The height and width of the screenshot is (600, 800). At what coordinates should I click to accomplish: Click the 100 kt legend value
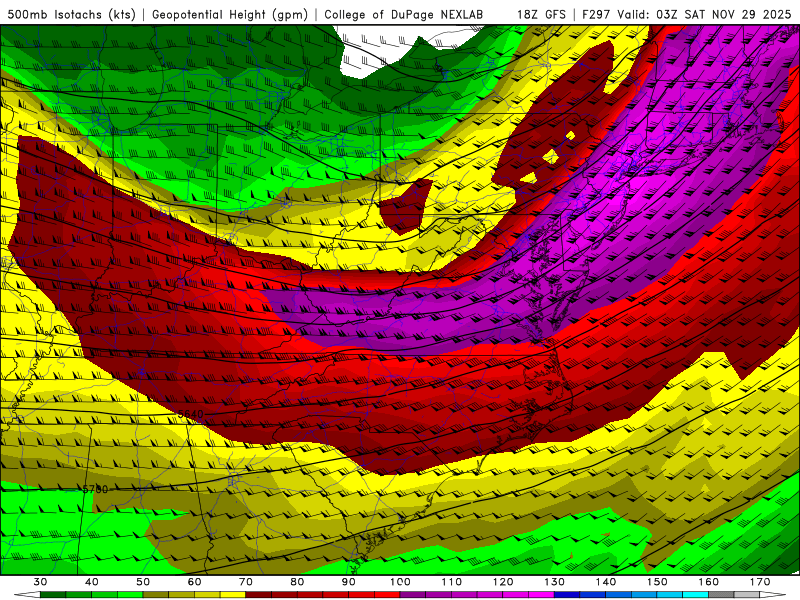[401, 582]
